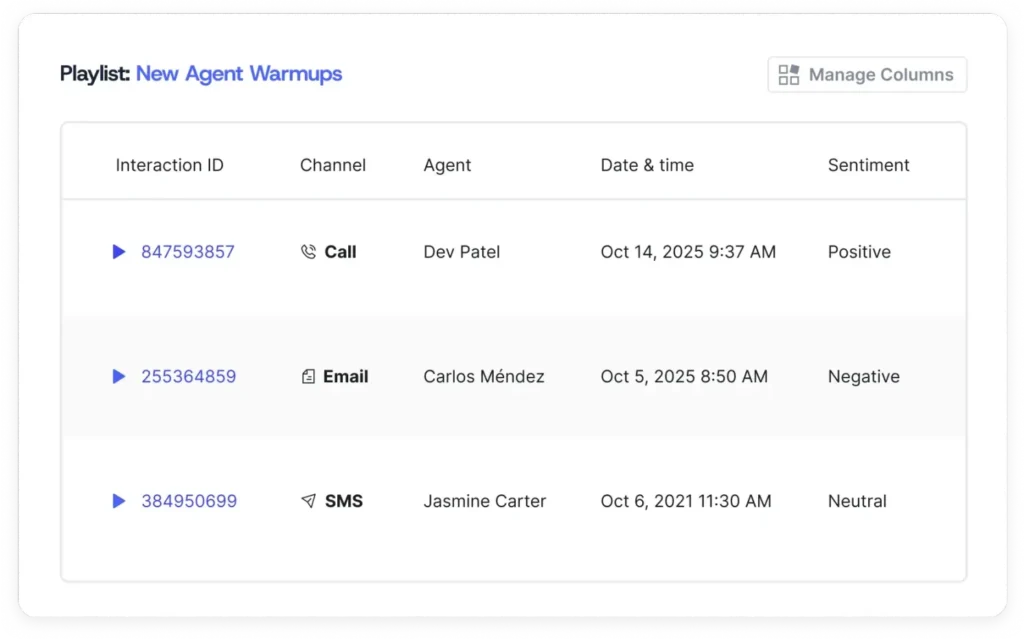The height and width of the screenshot is (639, 1024).
Task: Click the Manage Columns grid icon
Action: click(786, 74)
